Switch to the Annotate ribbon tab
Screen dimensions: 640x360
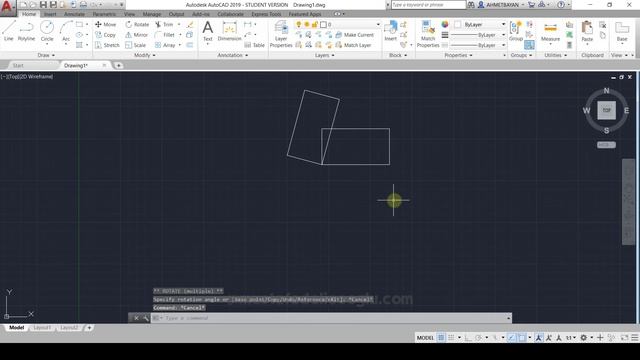(74, 14)
